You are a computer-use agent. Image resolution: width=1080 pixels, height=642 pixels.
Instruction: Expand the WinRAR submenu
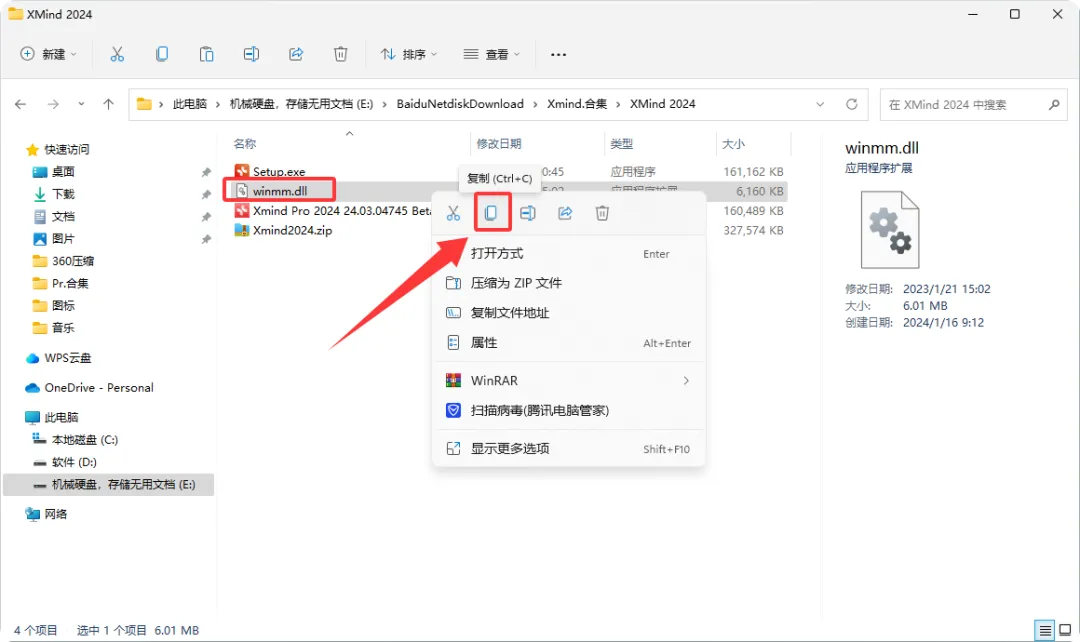click(568, 380)
